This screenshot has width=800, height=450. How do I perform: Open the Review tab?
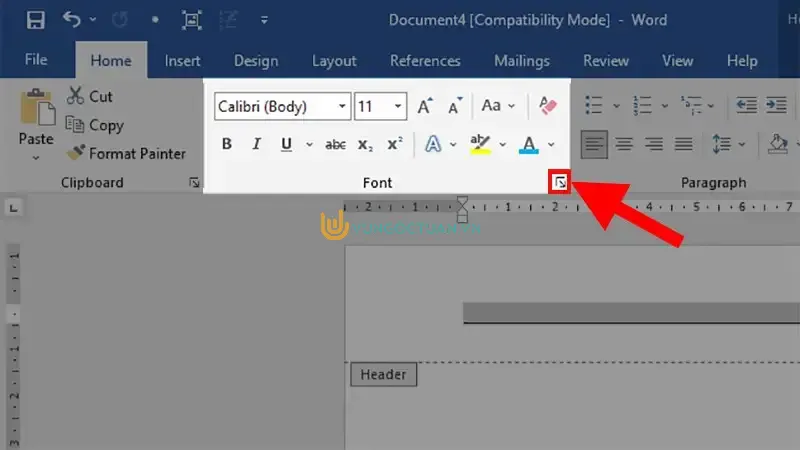(x=606, y=61)
